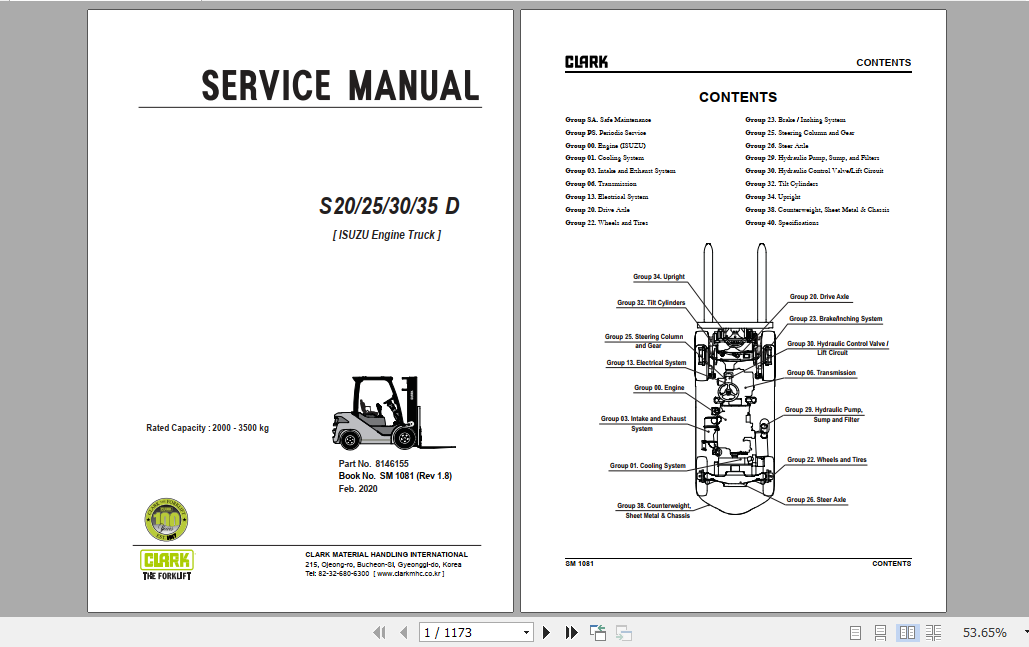
Task: Open the zoom level dropdown arrow
Action: (x=1025, y=633)
